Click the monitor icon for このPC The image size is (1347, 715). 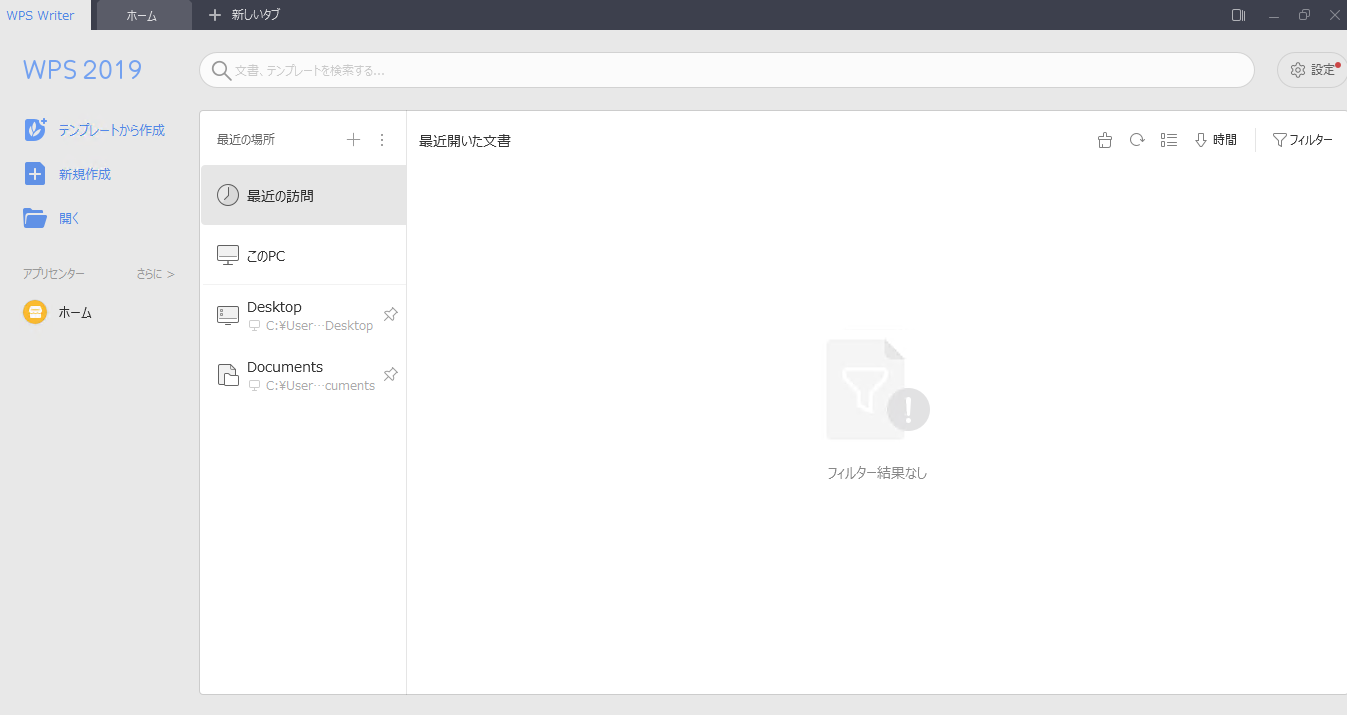pyautogui.click(x=228, y=255)
